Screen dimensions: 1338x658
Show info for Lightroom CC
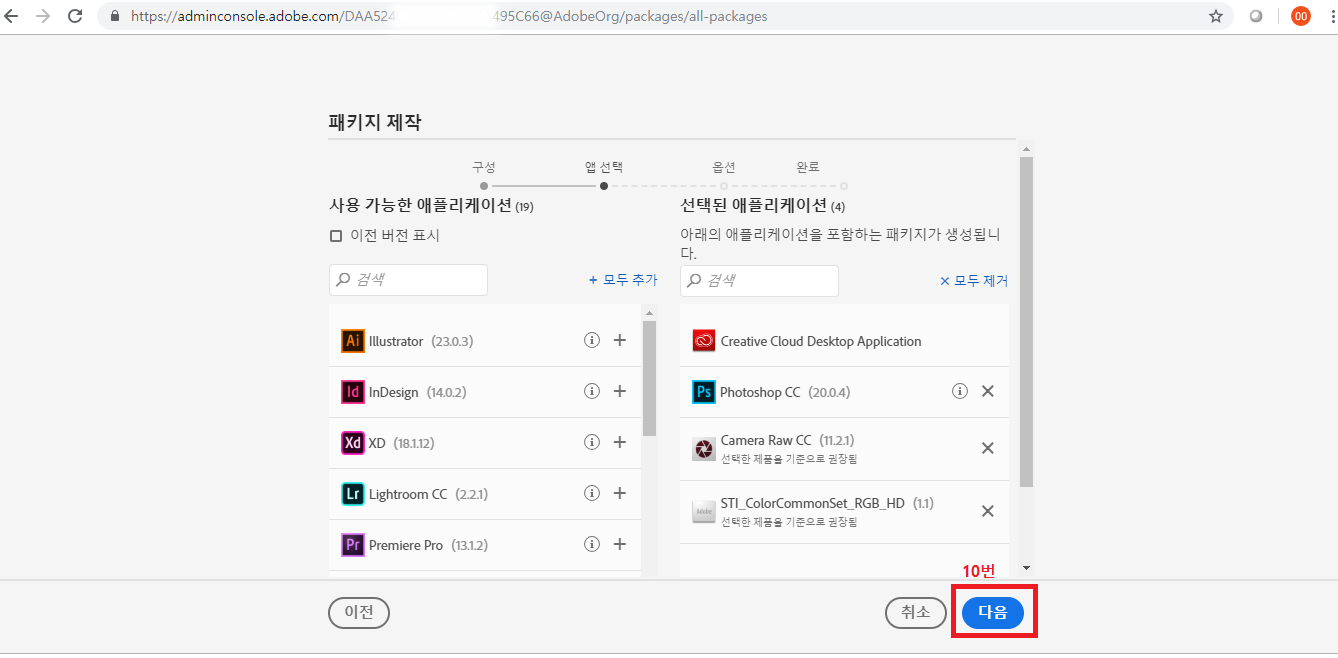[591, 493]
